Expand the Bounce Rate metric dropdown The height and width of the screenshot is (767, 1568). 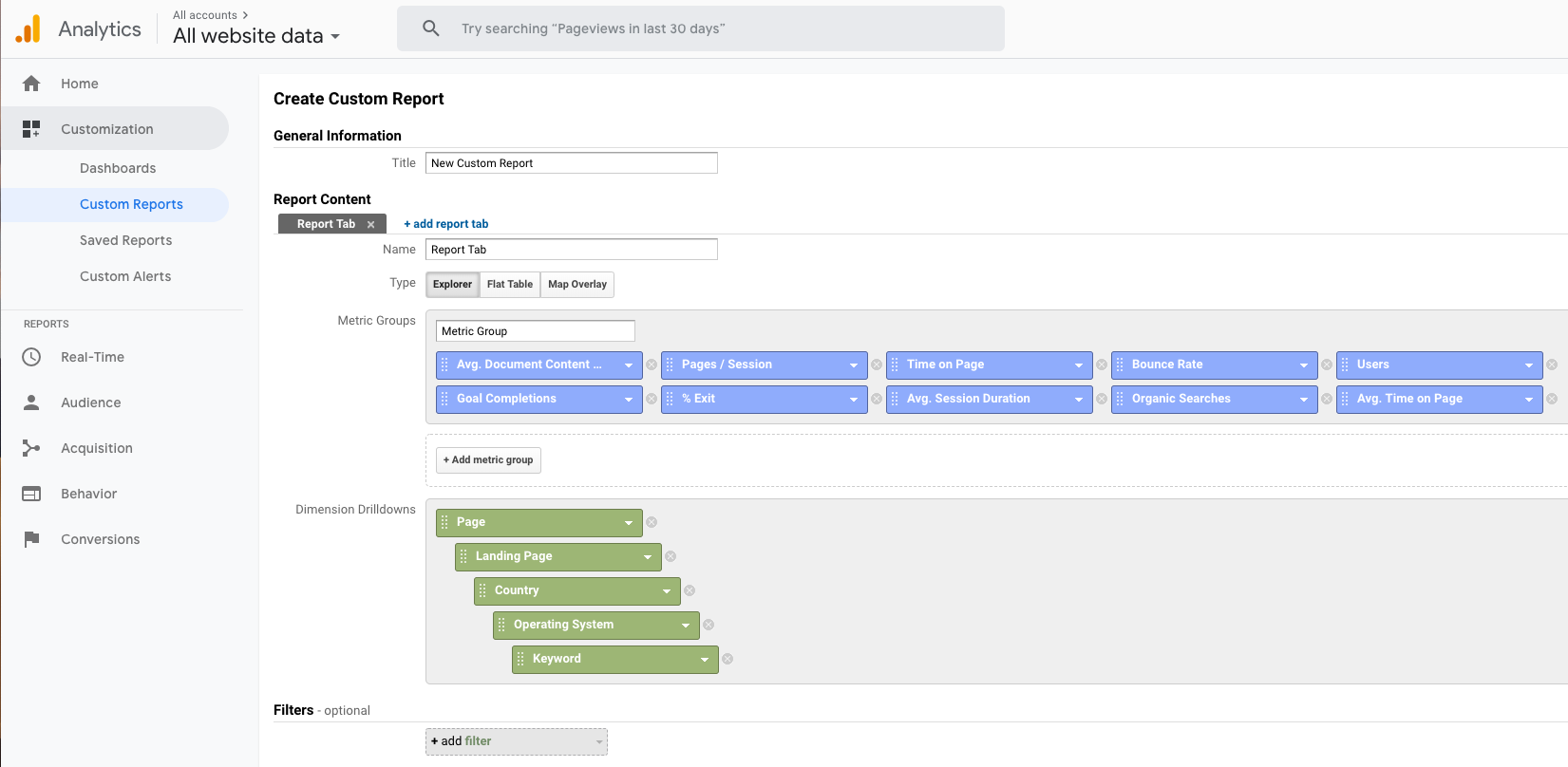pos(1303,365)
